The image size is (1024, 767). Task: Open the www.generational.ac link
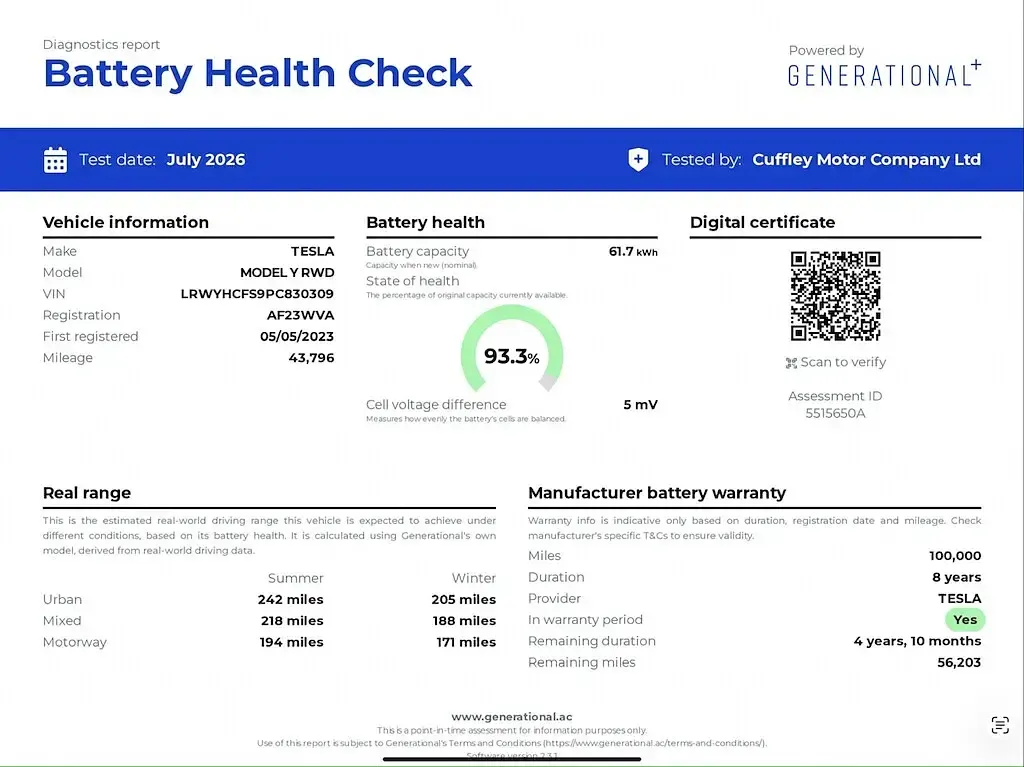(x=511, y=717)
